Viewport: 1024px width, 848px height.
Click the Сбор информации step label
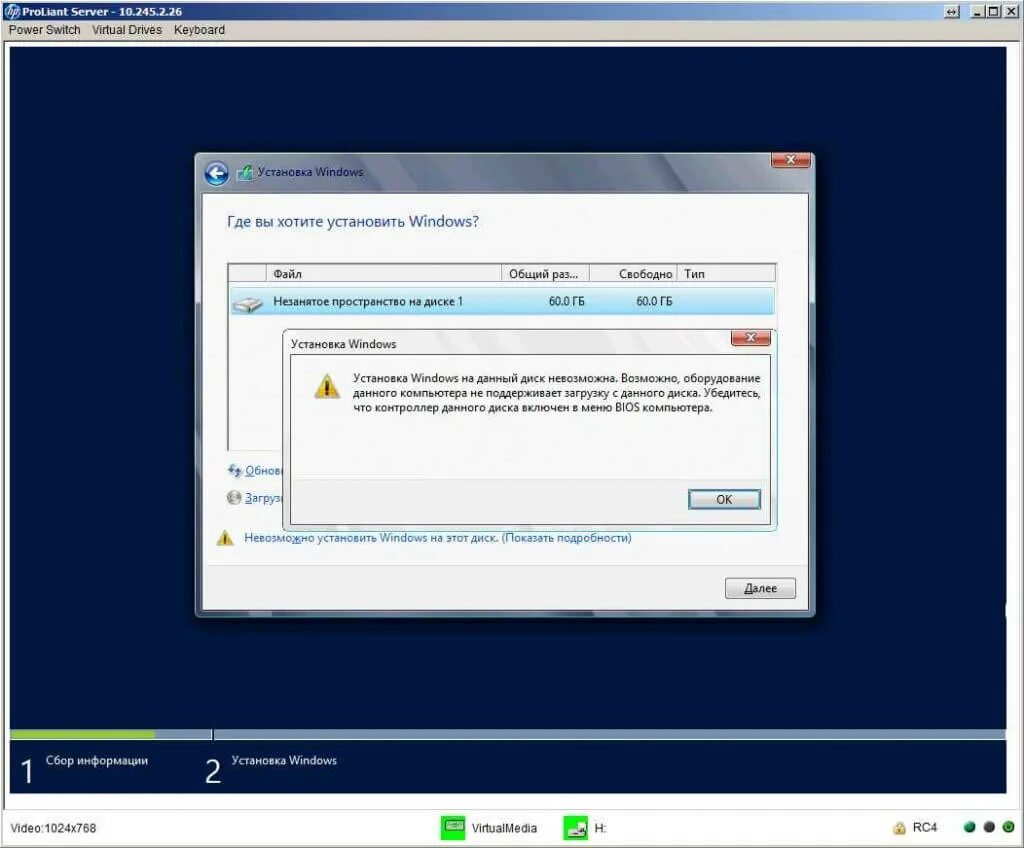[97, 760]
